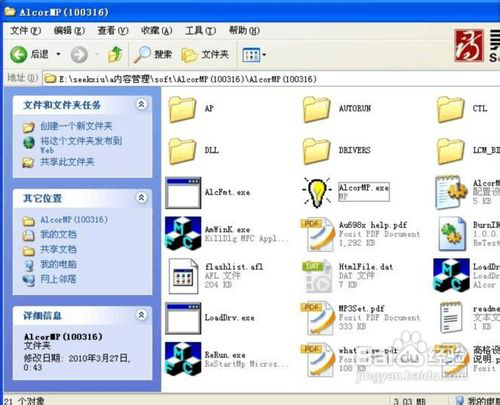
Task: Click the HtmlFile.dat file name
Action: (366, 267)
